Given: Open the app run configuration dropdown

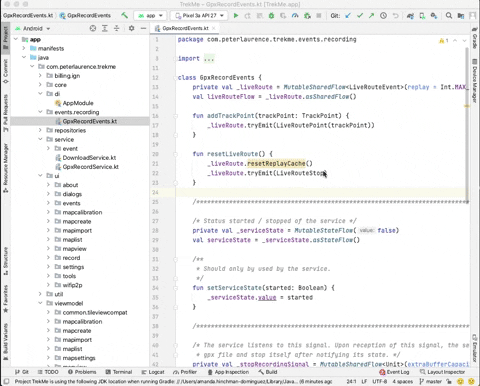Looking at the screenshot, I should click(x=150, y=16).
